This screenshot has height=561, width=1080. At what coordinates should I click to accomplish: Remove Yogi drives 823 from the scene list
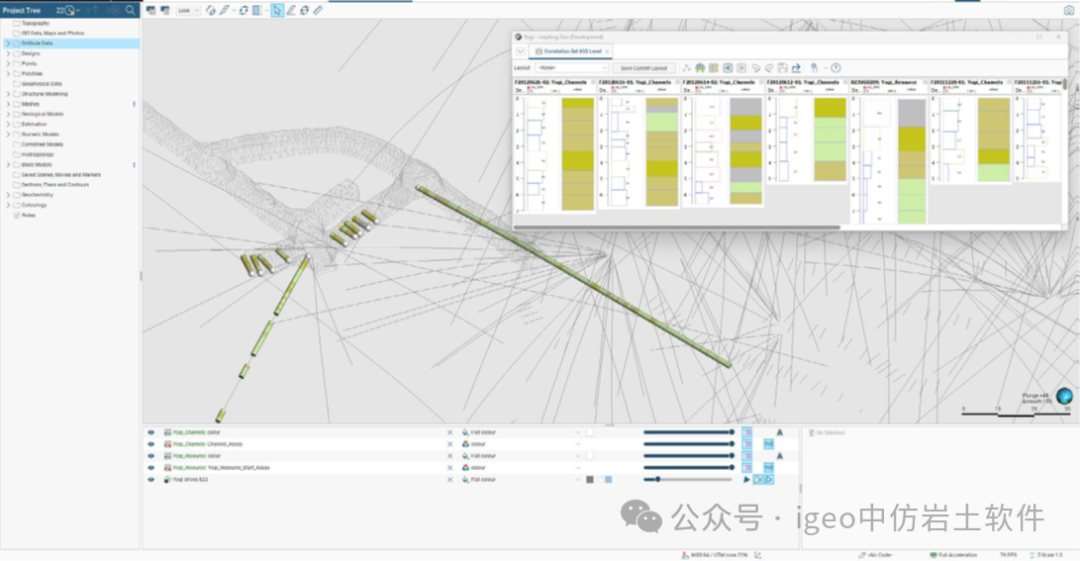click(450, 480)
